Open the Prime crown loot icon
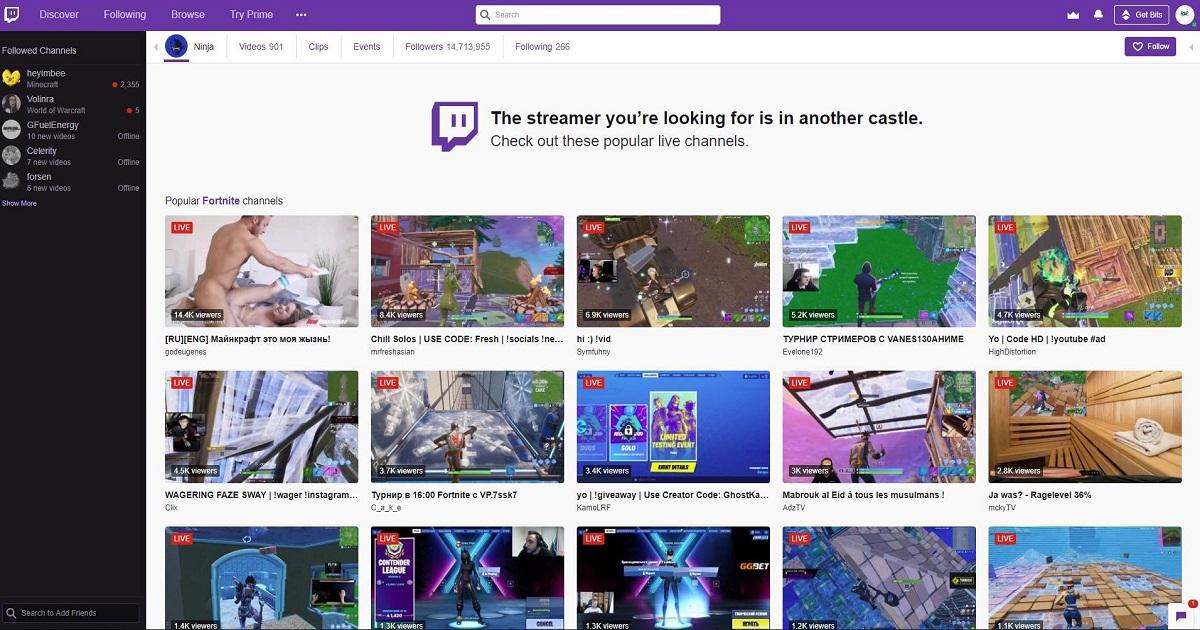Viewport: 1200px width, 630px height. (x=1074, y=15)
